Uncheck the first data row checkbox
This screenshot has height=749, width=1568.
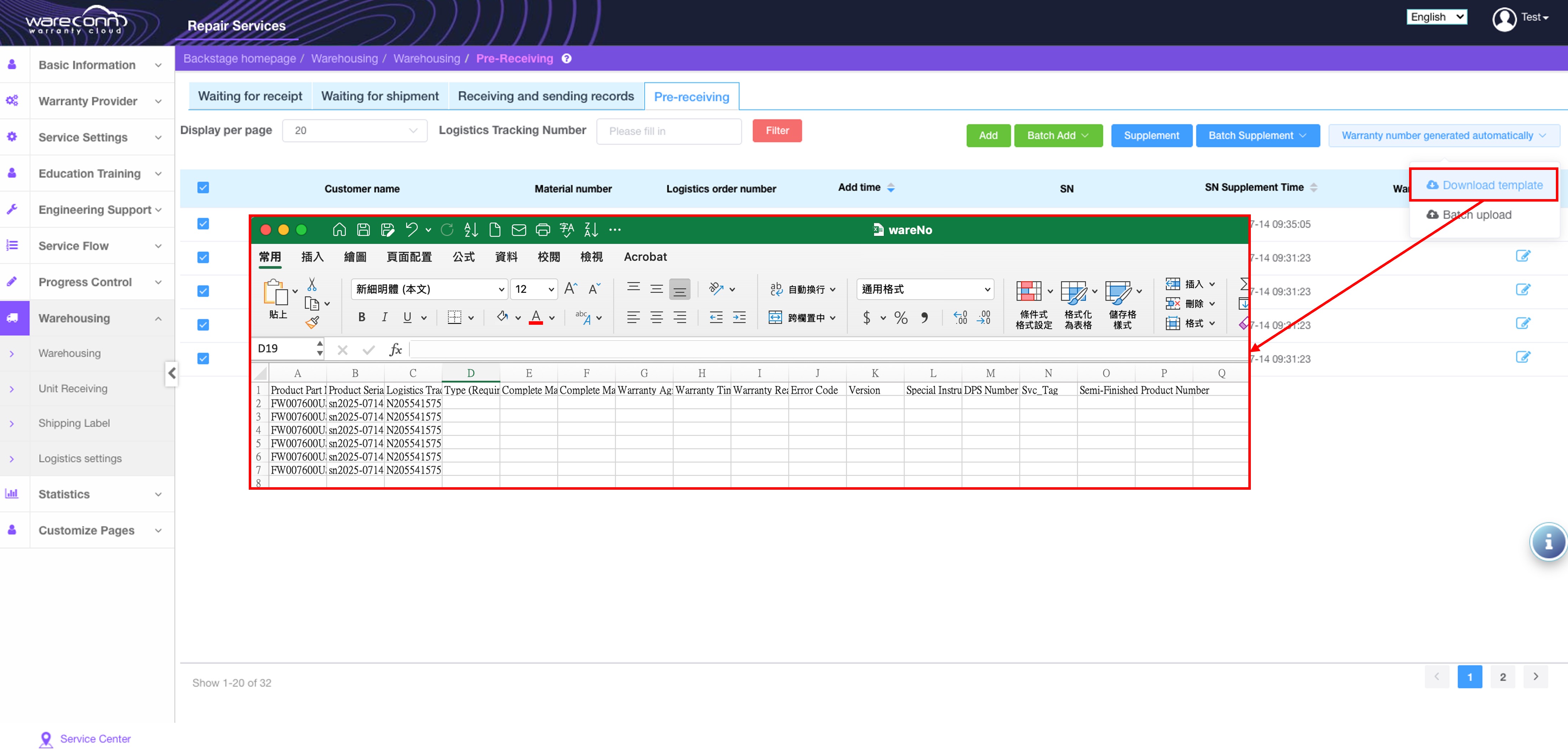click(203, 224)
